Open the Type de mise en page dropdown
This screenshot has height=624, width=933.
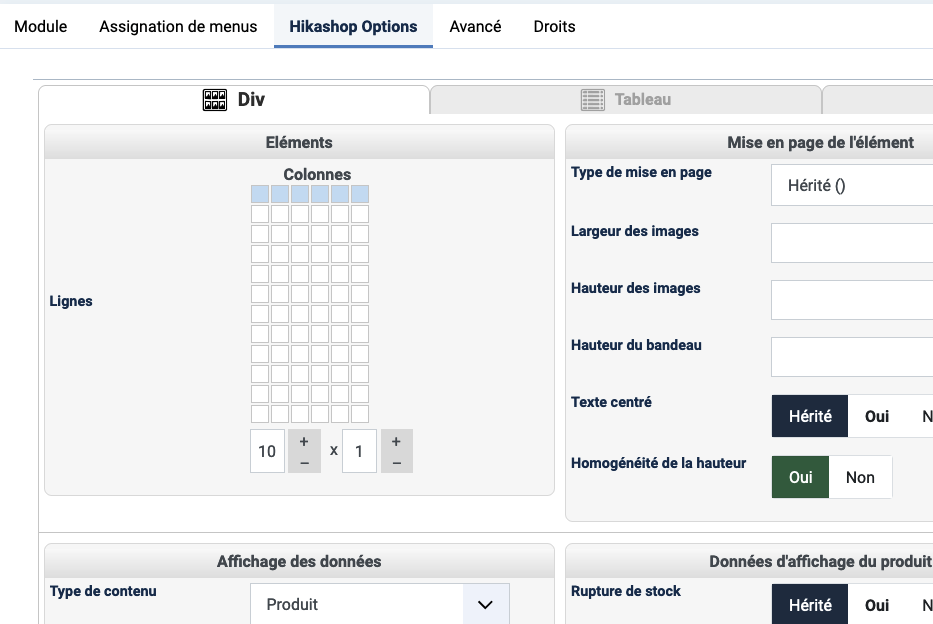[852, 185]
